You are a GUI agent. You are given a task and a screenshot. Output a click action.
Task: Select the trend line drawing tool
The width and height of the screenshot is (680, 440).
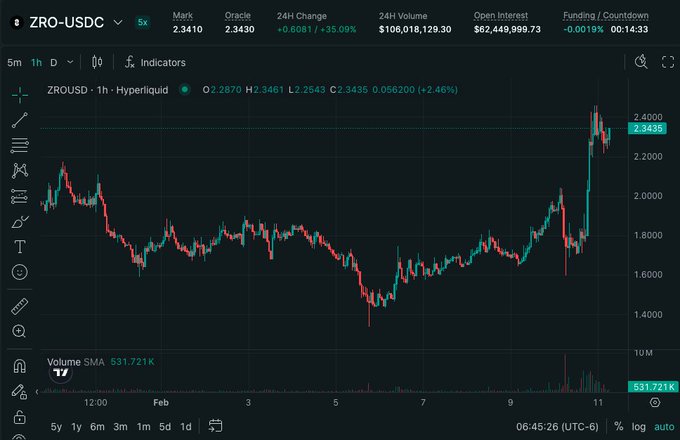pos(20,120)
